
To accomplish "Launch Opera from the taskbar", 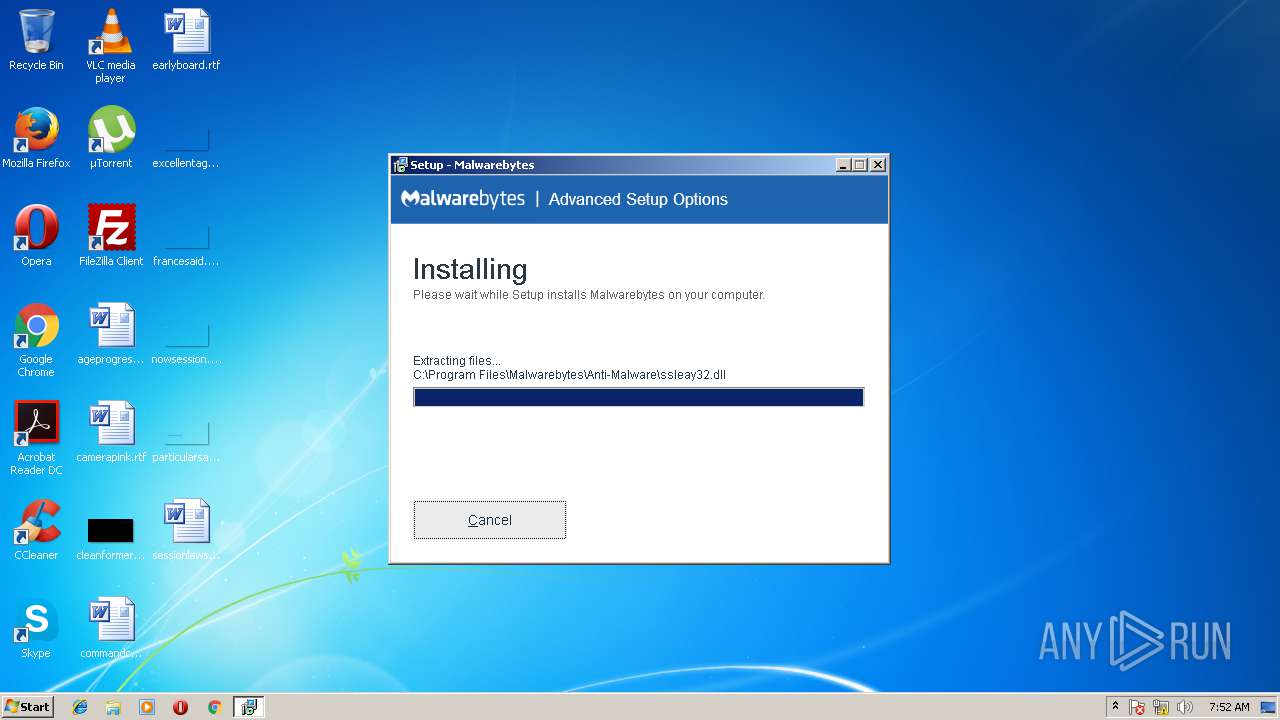I will click(x=180, y=707).
